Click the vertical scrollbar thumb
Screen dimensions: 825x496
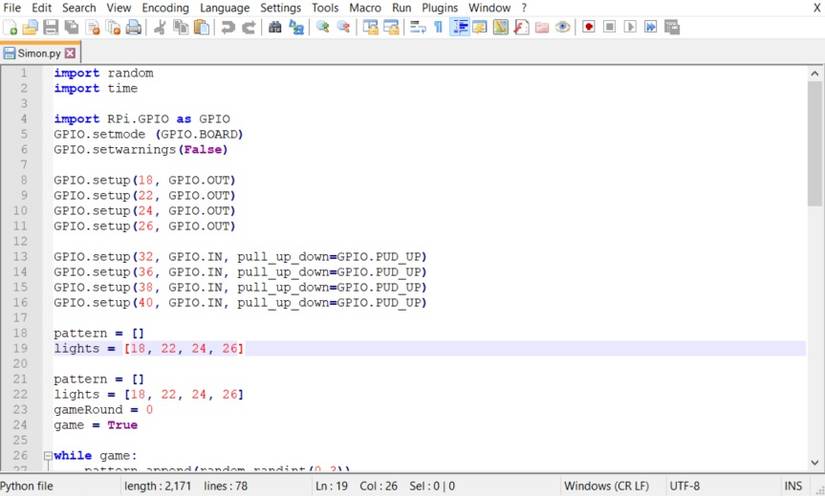coord(814,144)
